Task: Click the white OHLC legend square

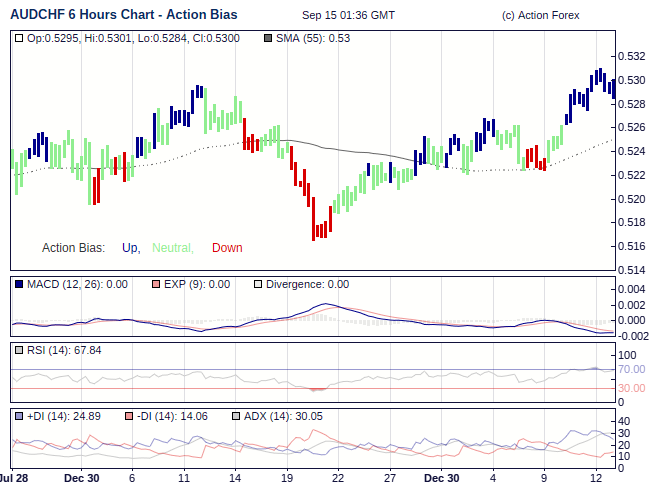Action: pos(20,38)
